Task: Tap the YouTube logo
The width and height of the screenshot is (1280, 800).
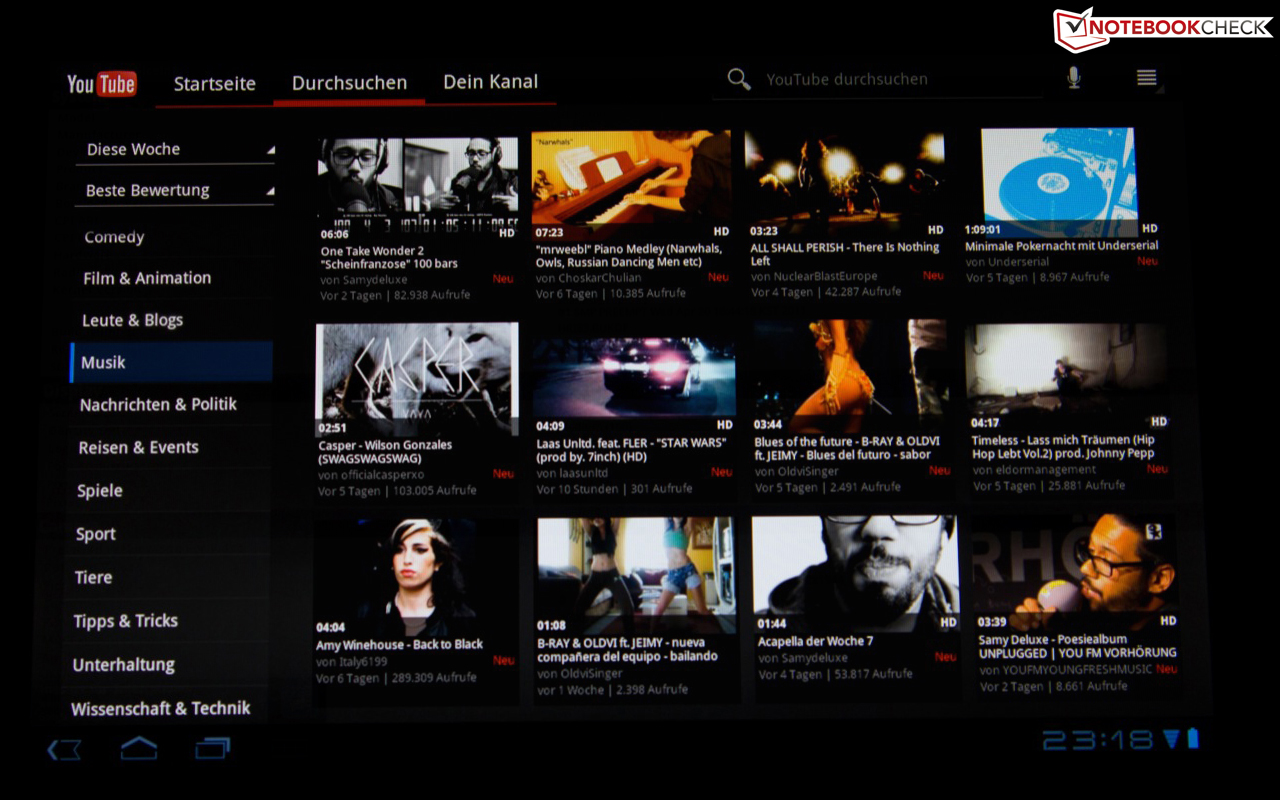Action: tap(101, 84)
